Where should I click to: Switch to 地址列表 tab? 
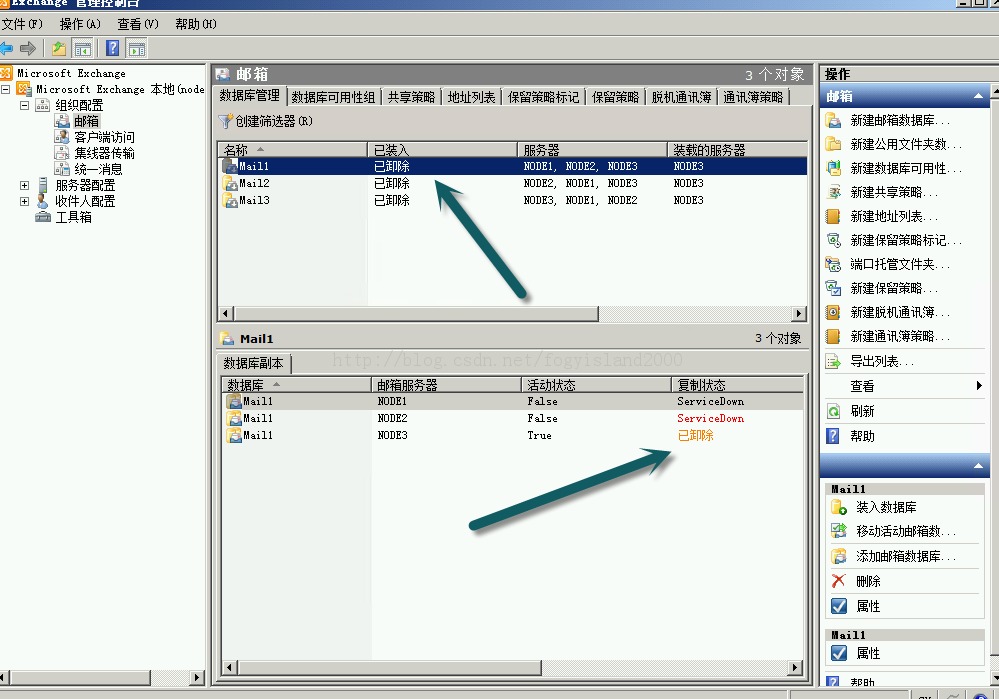tap(471, 97)
